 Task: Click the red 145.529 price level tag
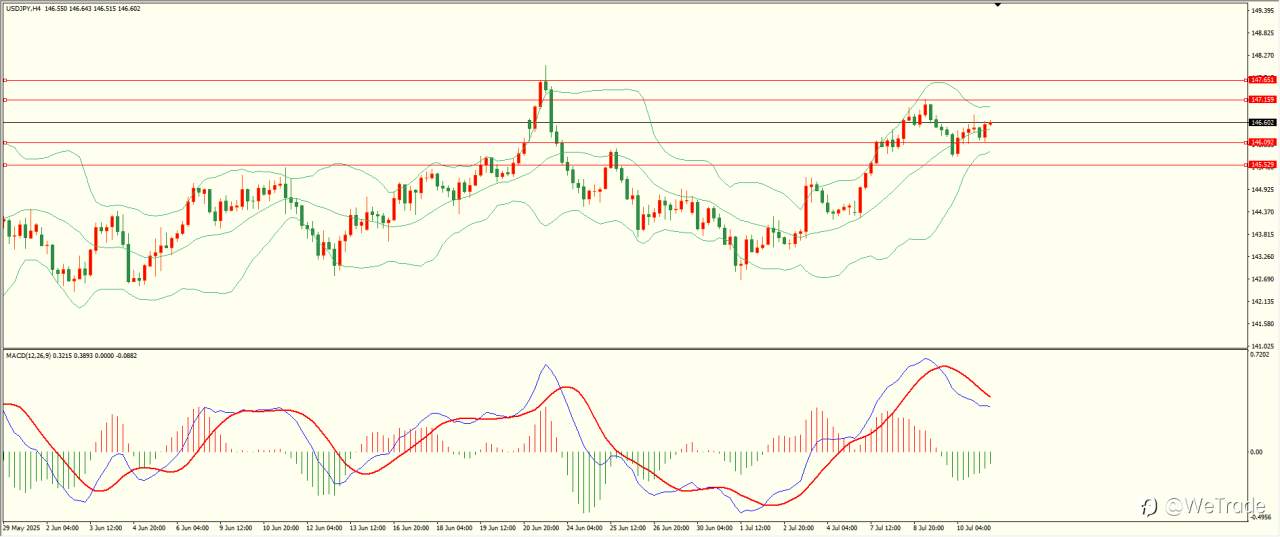coord(1261,164)
